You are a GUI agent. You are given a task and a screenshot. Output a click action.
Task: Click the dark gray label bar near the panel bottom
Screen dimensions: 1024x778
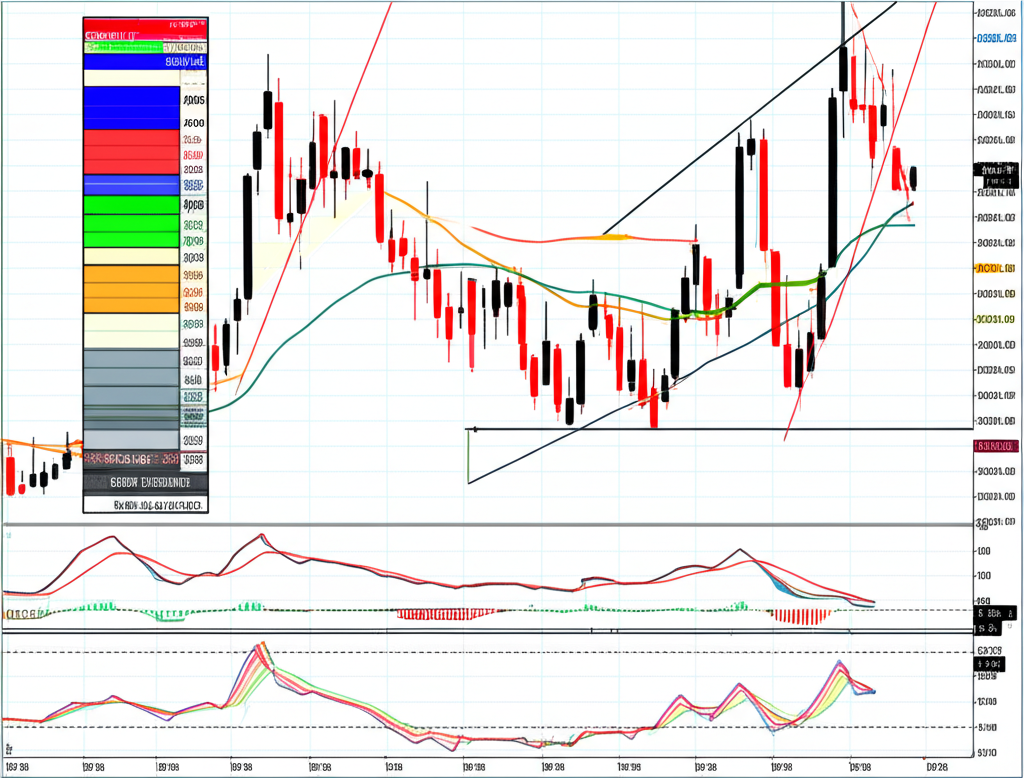[145, 481]
